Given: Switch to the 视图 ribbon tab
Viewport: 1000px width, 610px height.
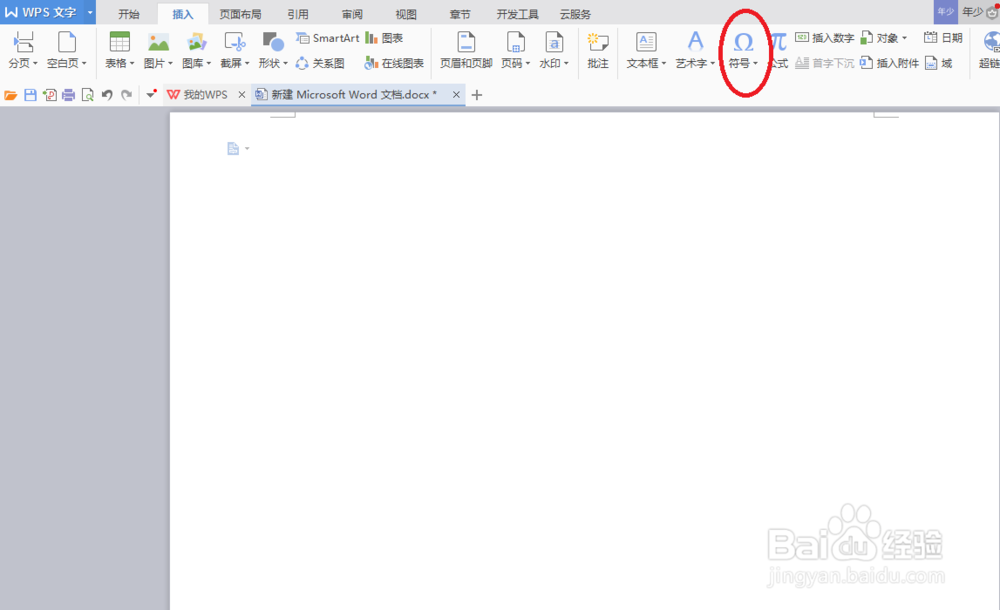Looking at the screenshot, I should click(x=406, y=14).
